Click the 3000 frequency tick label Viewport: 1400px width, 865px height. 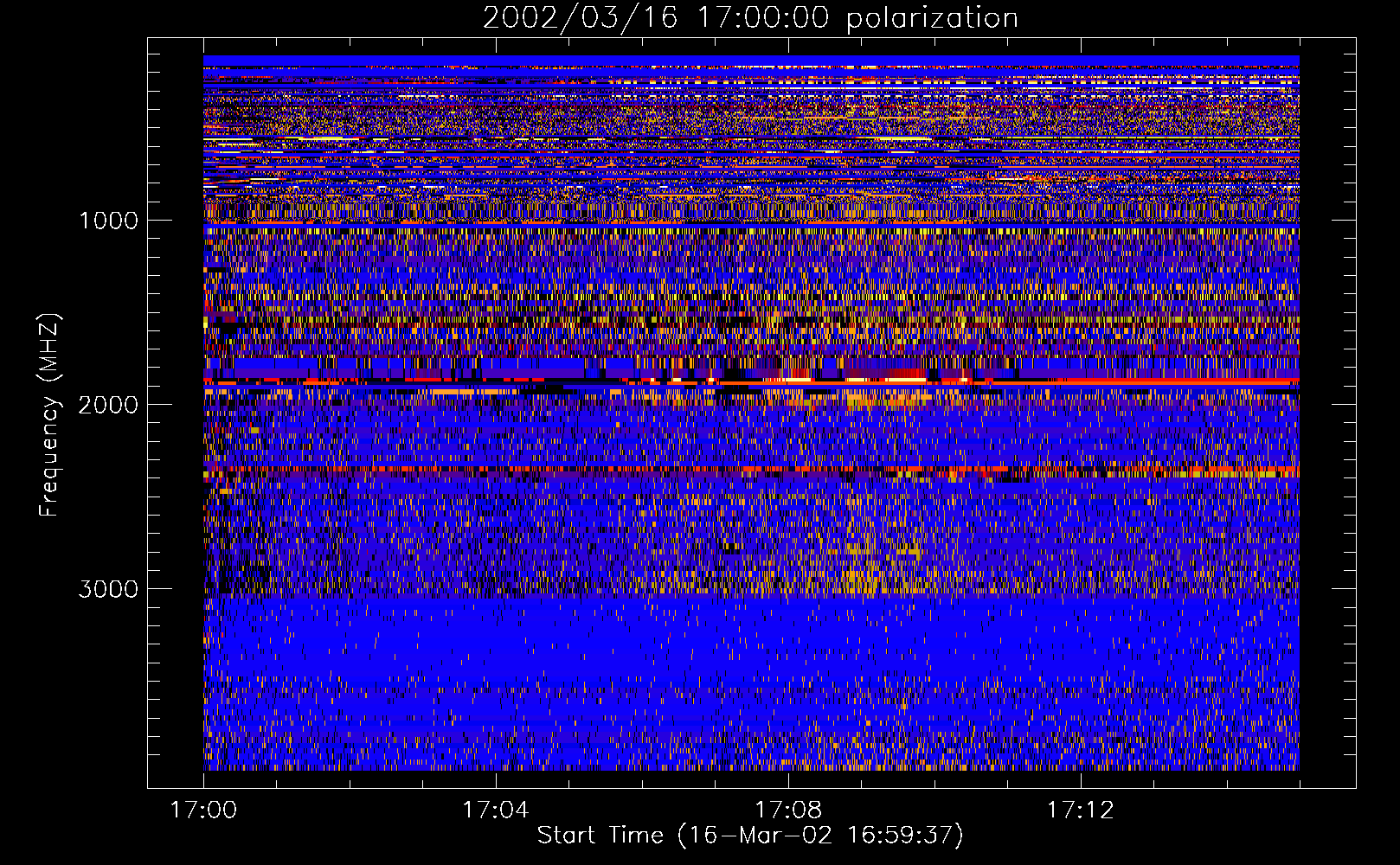(x=108, y=589)
